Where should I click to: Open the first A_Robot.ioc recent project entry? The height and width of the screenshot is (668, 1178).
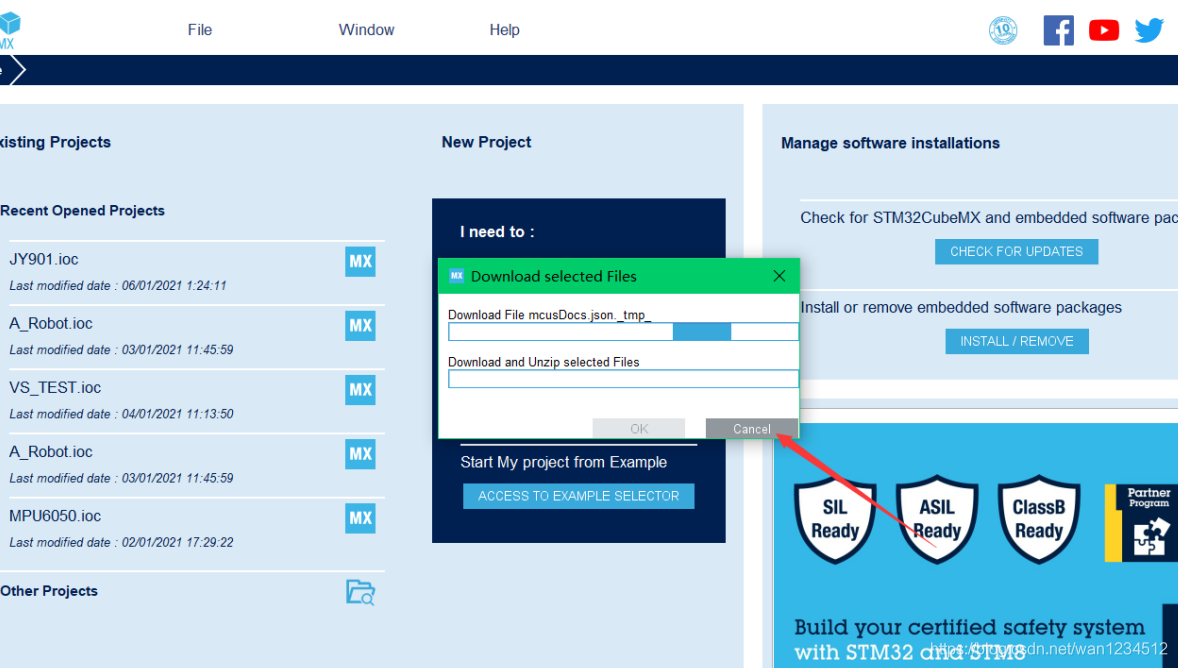point(51,324)
